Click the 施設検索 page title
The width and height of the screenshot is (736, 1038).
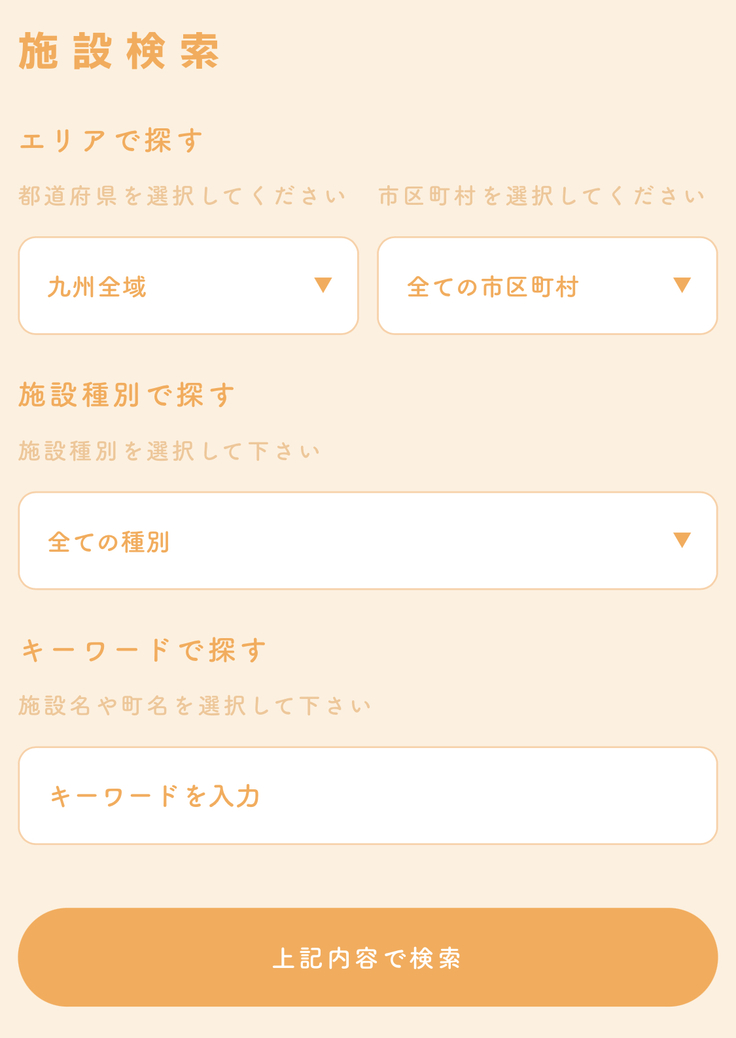[x=119, y=51]
